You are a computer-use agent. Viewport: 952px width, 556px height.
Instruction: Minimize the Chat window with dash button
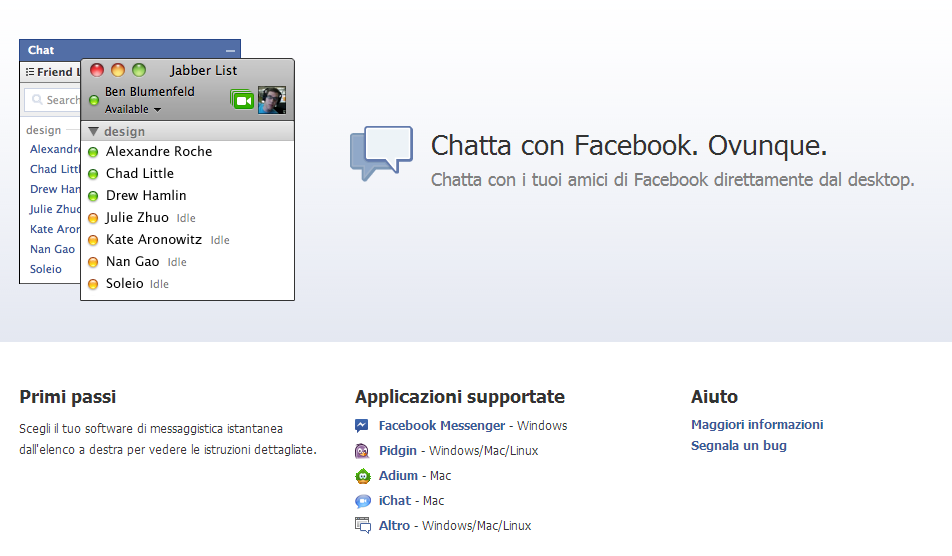point(230,51)
